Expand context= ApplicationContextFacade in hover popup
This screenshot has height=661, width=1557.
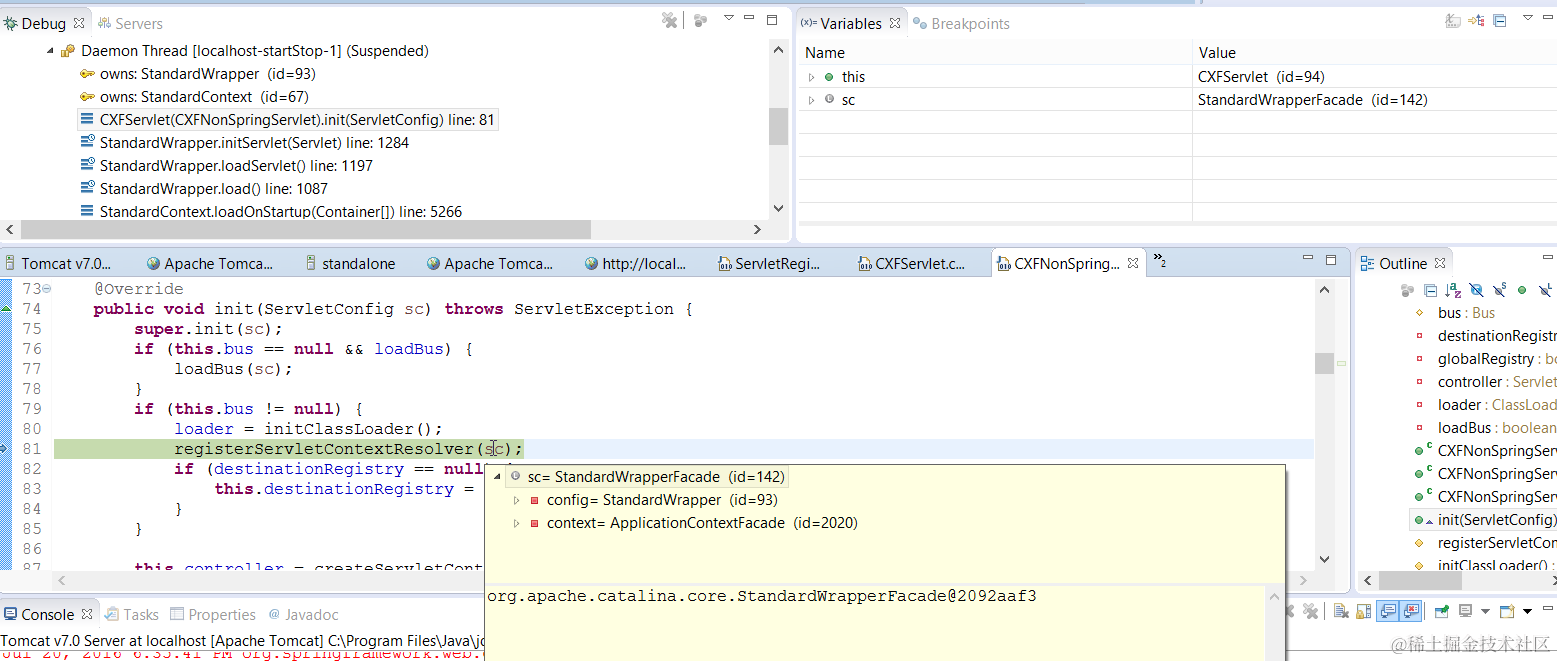pos(516,523)
